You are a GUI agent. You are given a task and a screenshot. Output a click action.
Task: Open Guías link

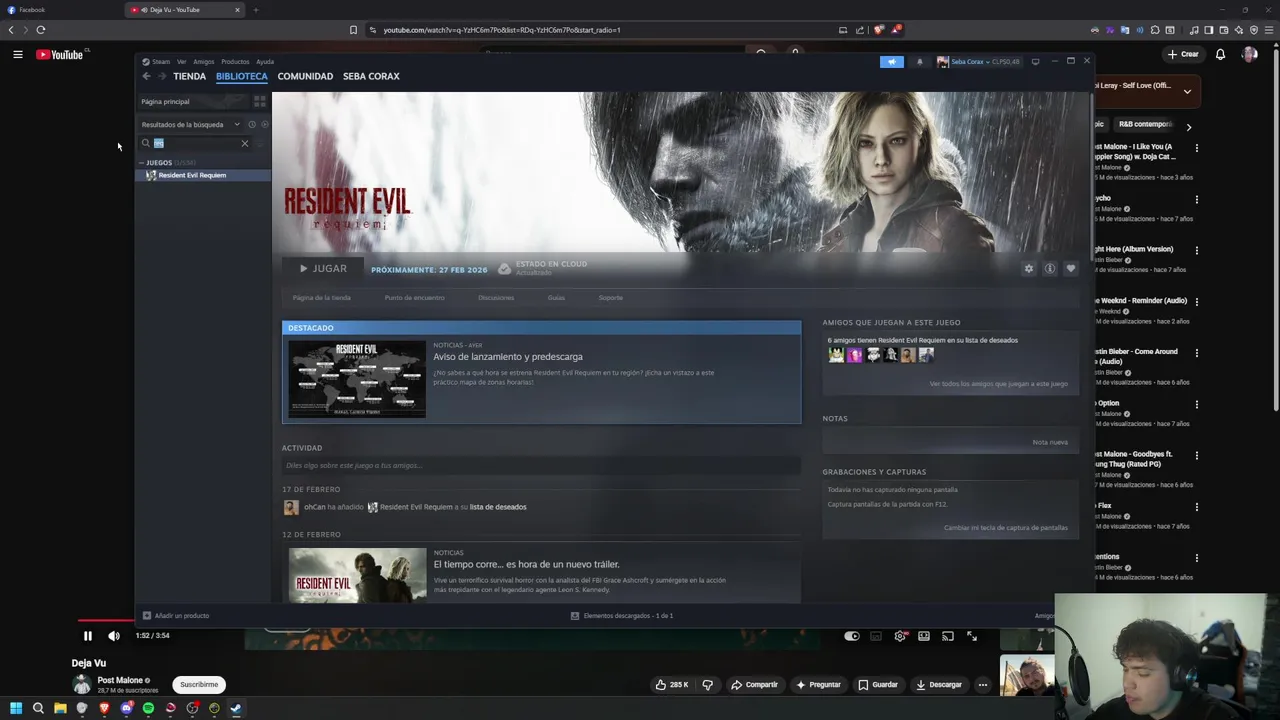click(556, 298)
